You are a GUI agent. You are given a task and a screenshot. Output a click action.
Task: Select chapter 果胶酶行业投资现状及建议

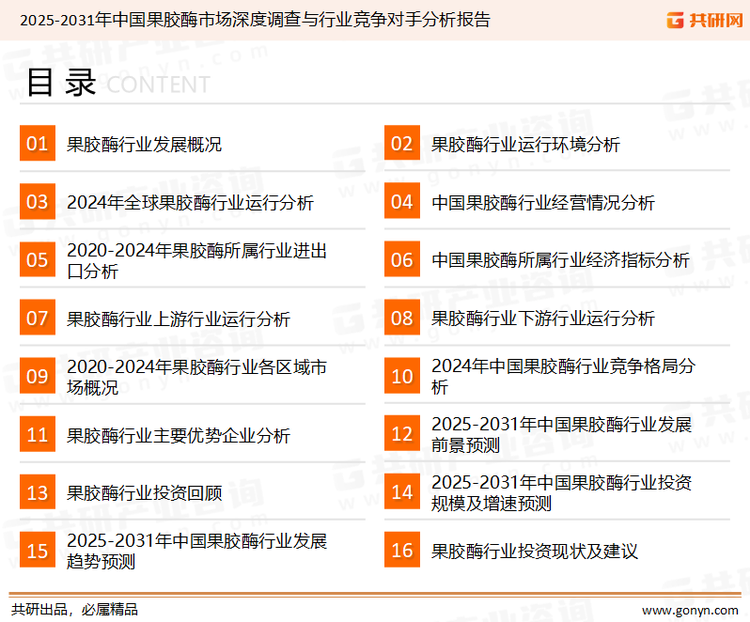(534, 552)
